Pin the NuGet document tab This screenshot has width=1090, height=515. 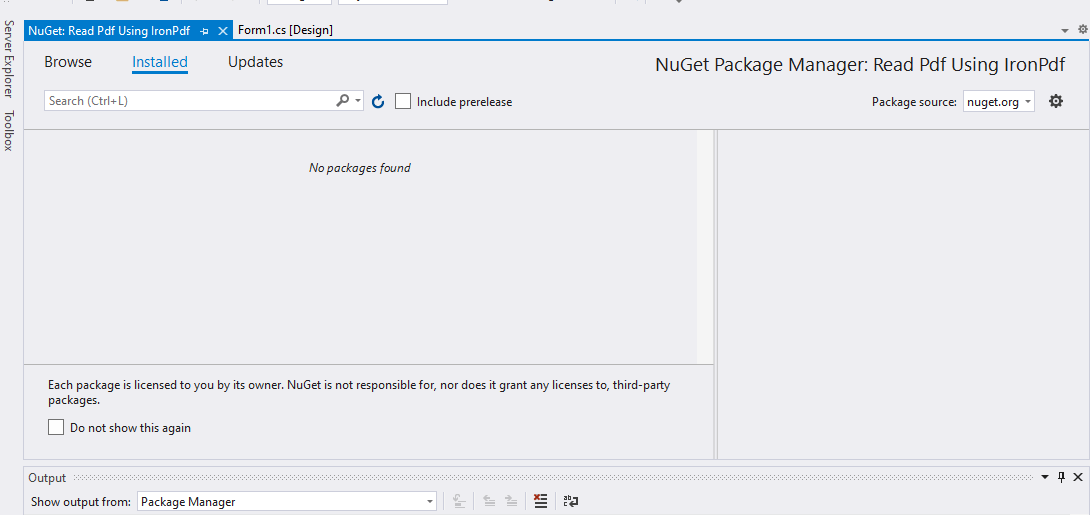pos(204,31)
